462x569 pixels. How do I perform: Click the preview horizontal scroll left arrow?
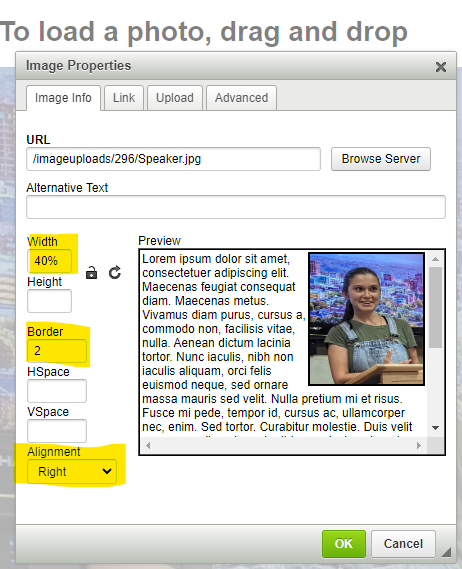148,445
